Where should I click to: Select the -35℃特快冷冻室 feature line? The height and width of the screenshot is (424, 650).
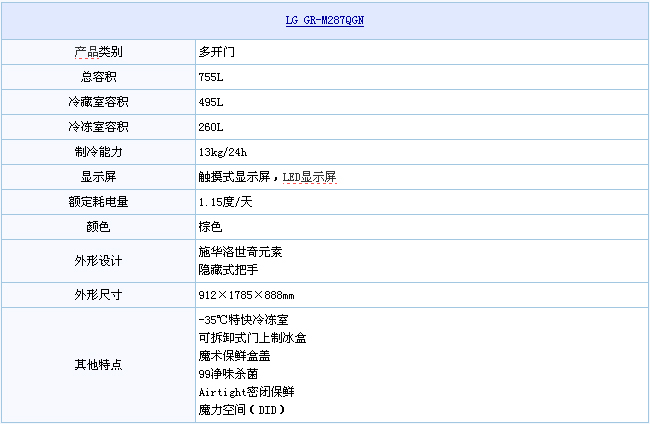point(243,320)
